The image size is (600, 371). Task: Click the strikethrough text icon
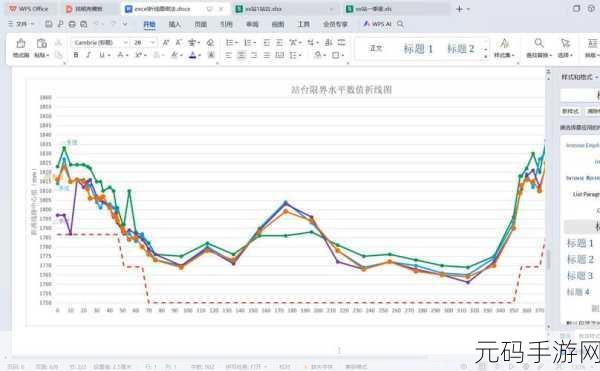tap(121, 55)
